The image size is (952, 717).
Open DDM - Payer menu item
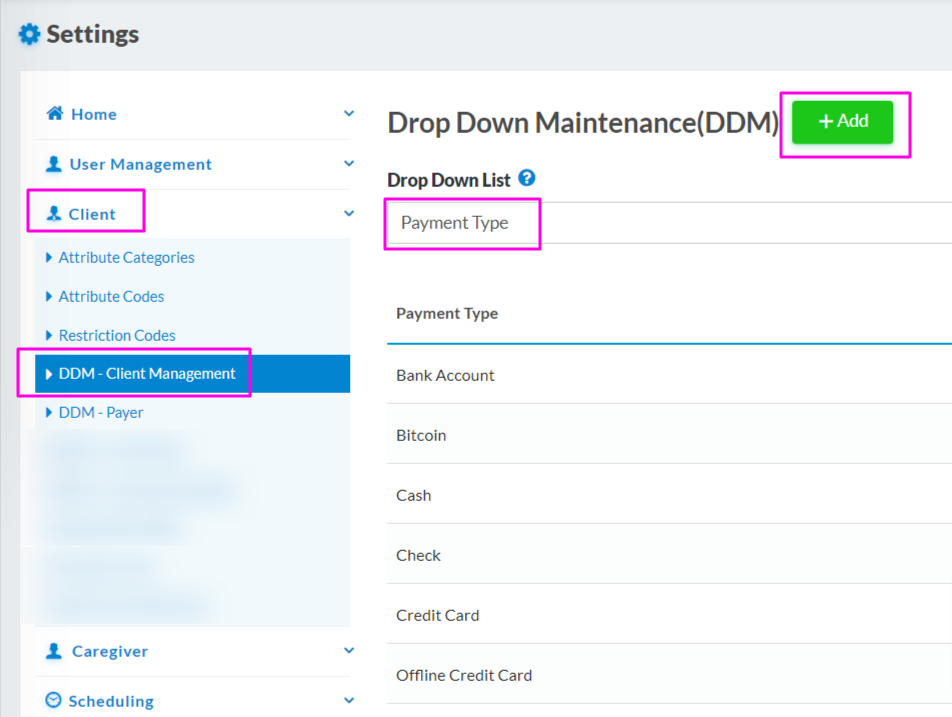(x=101, y=413)
